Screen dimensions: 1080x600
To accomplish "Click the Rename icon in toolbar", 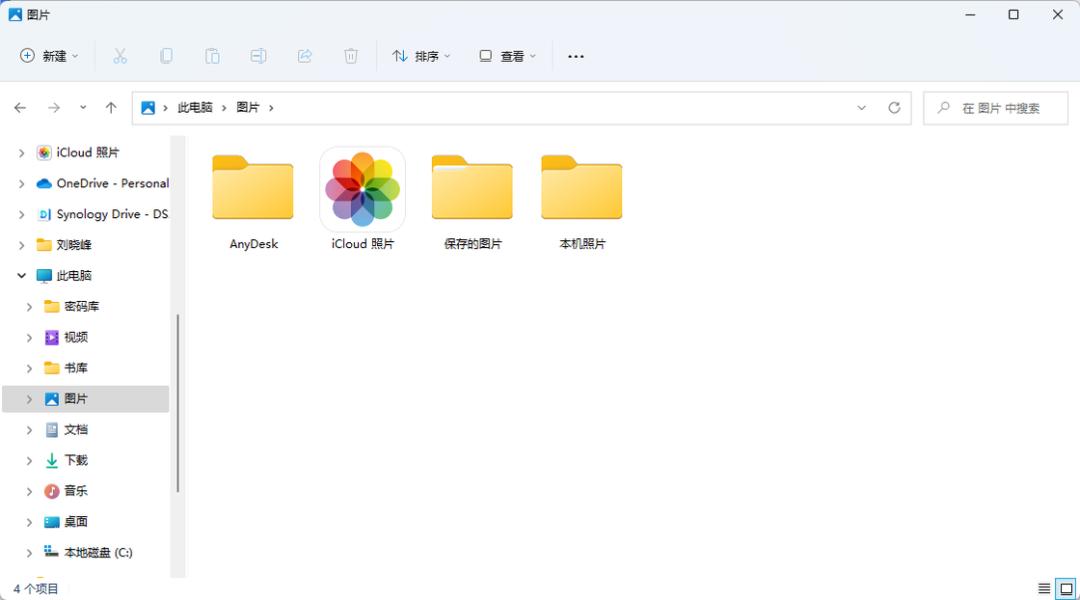I will [258, 56].
